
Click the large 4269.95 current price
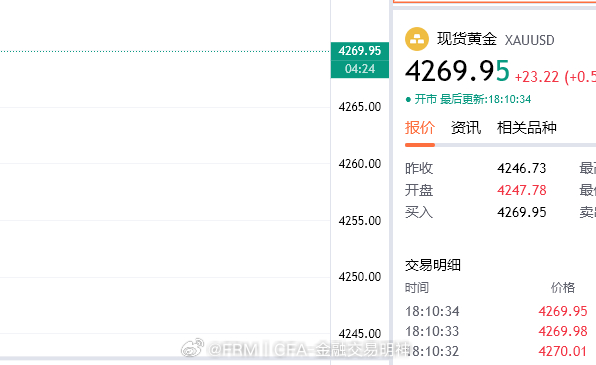[457, 71]
